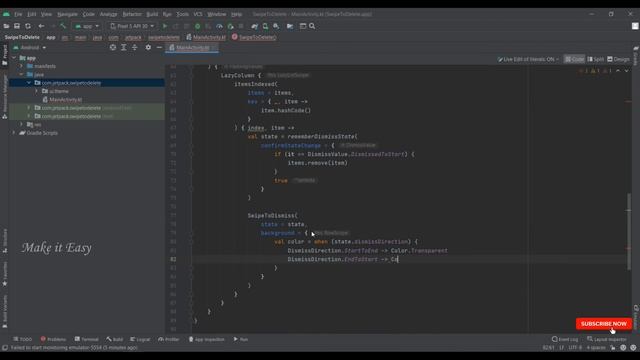The image size is (640, 360).
Task: Click the UTF-8 encoding in status bar
Action: (575, 348)
